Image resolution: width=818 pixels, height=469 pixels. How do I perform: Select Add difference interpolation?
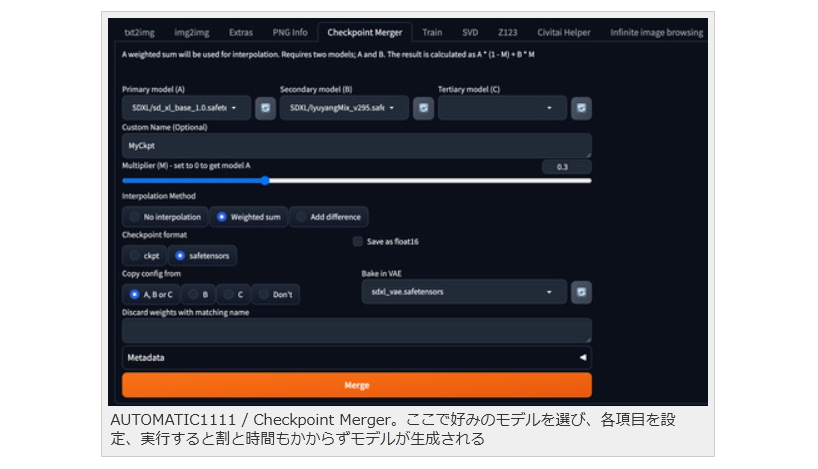click(x=329, y=216)
